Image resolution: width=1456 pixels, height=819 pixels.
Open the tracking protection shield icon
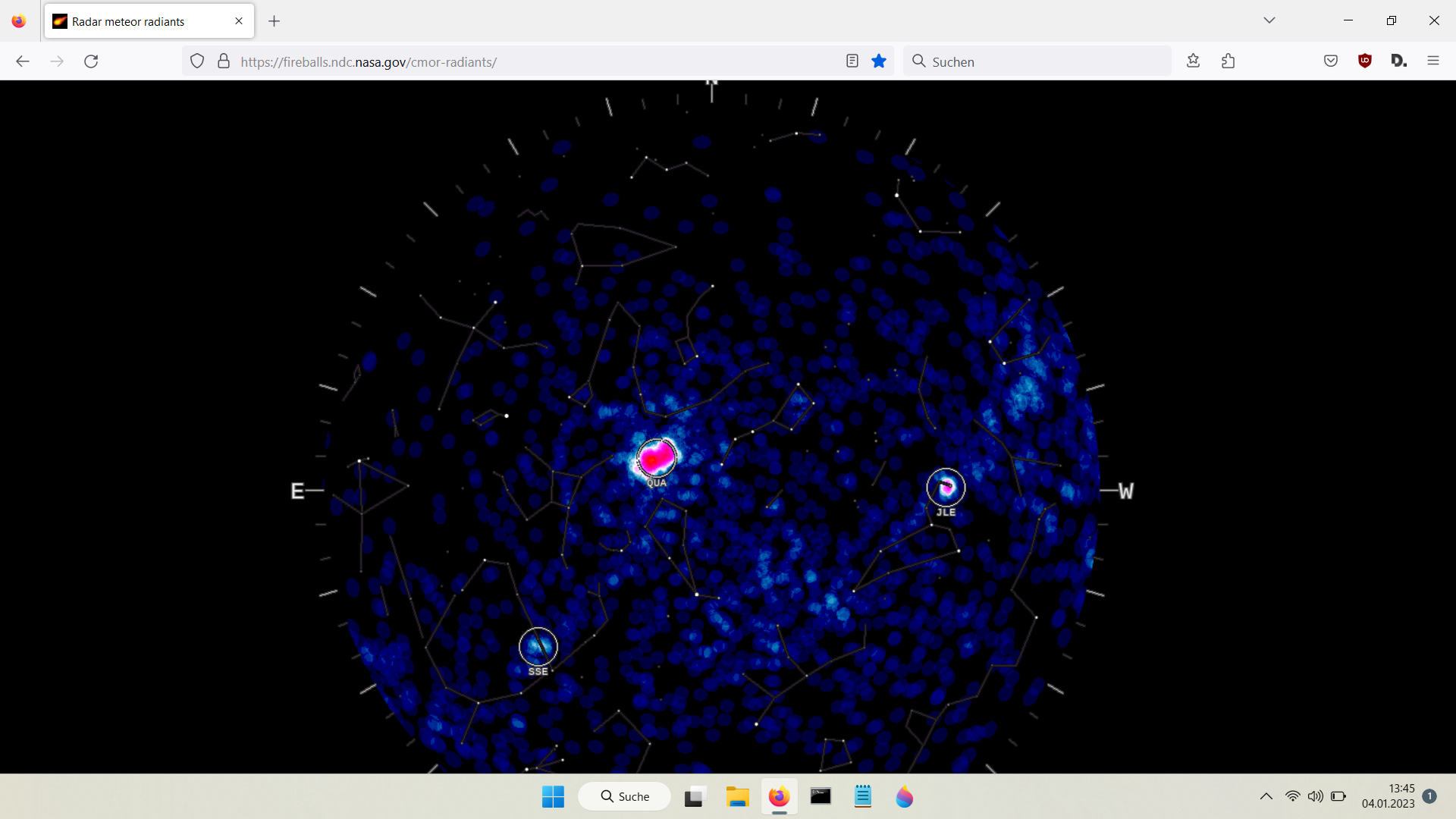(x=197, y=61)
